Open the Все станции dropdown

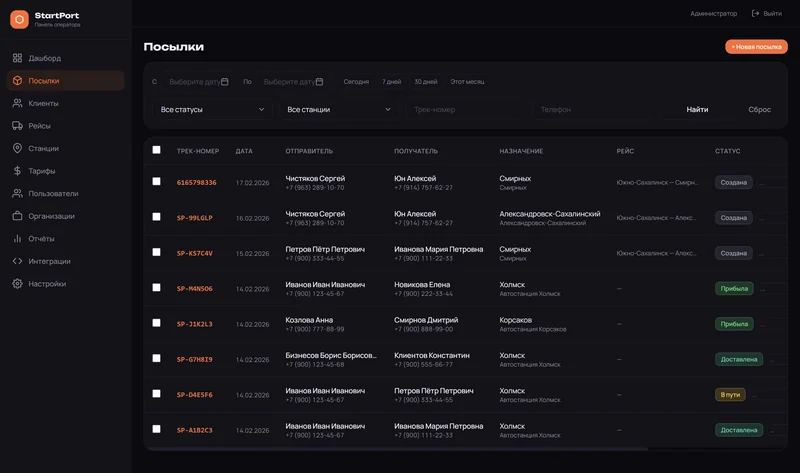(x=339, y=110)
